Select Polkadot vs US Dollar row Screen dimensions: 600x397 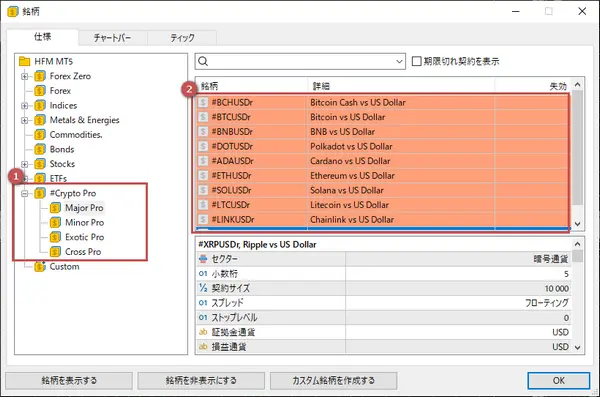(x=383, y=146)
